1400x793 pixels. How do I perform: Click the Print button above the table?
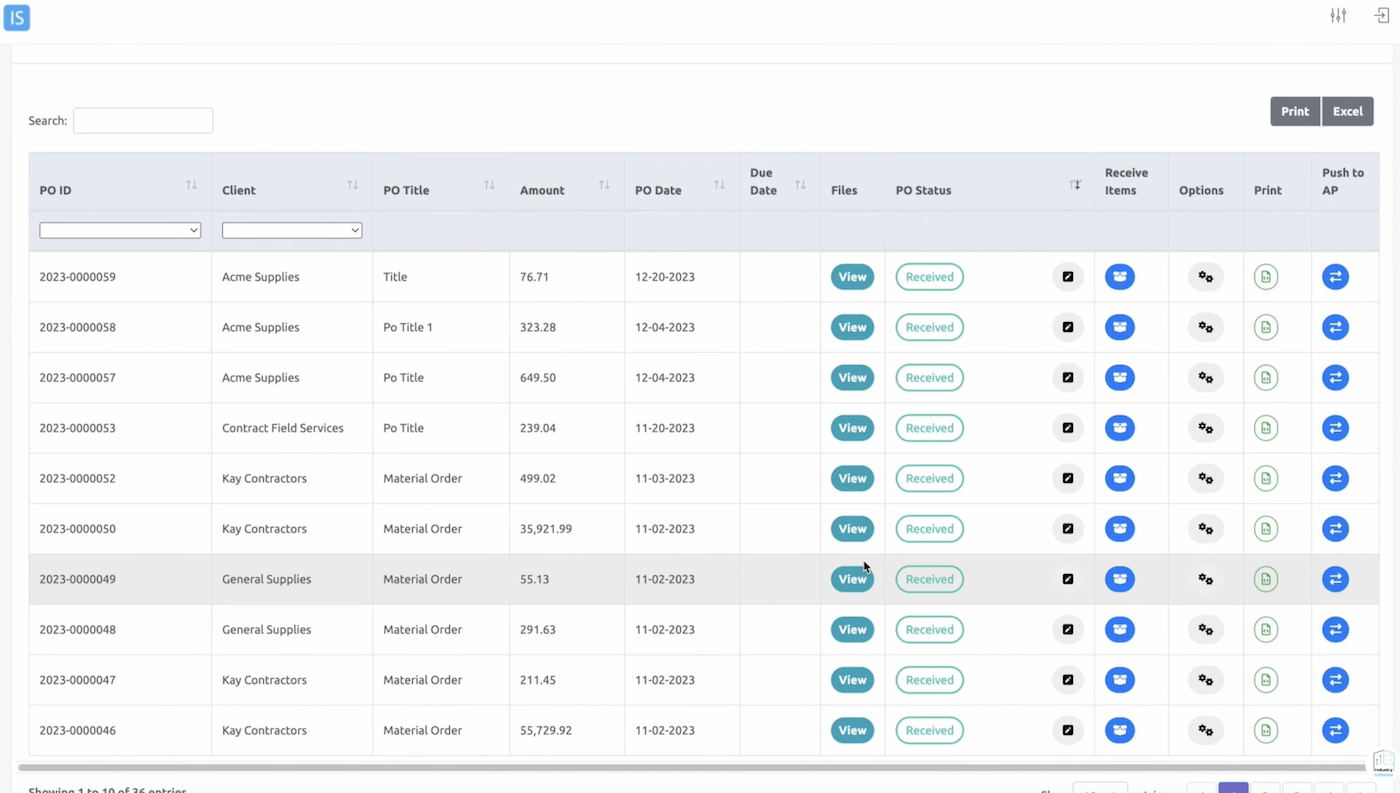point(1294,111)
